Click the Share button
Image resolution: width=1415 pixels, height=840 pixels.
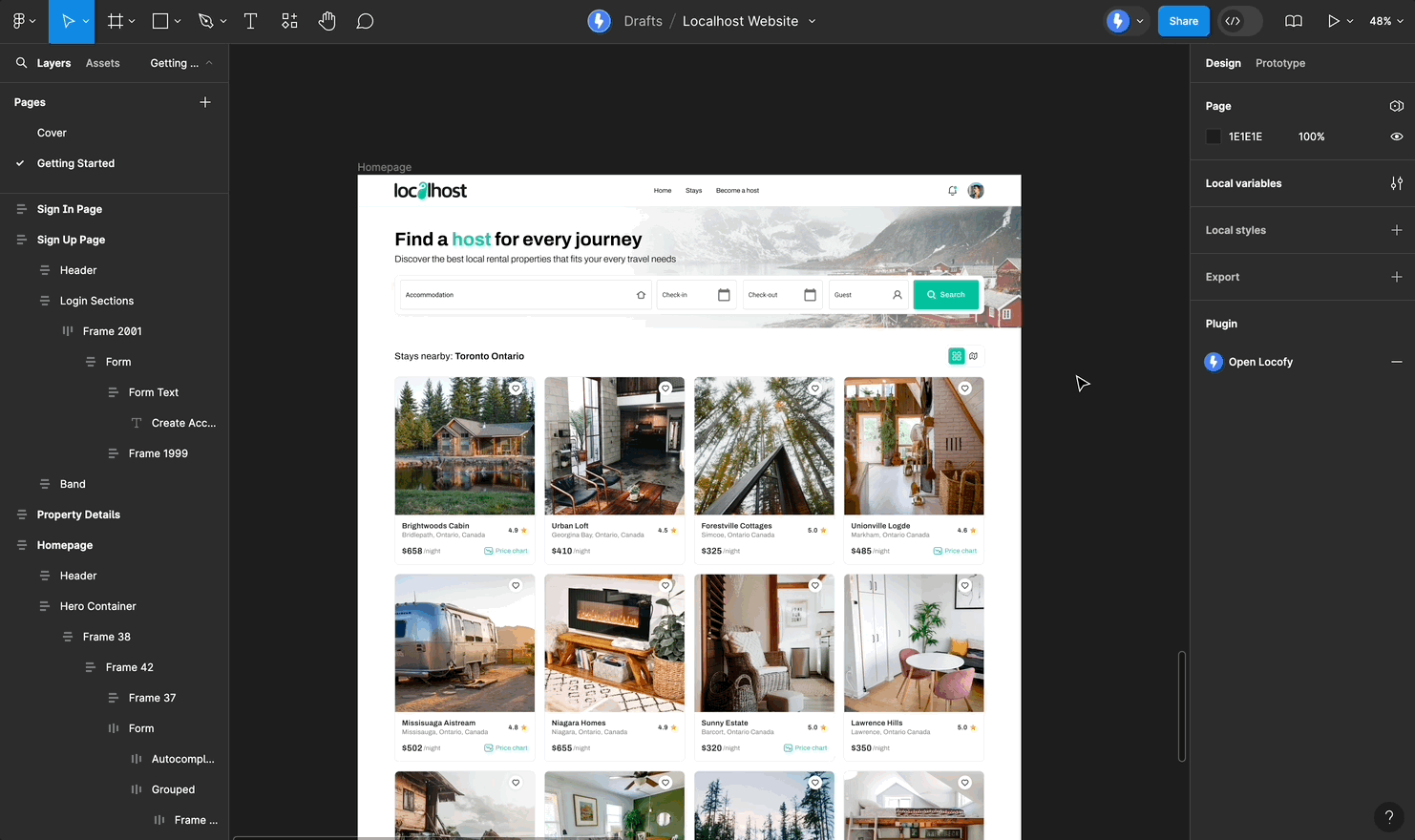[1184, 21]
